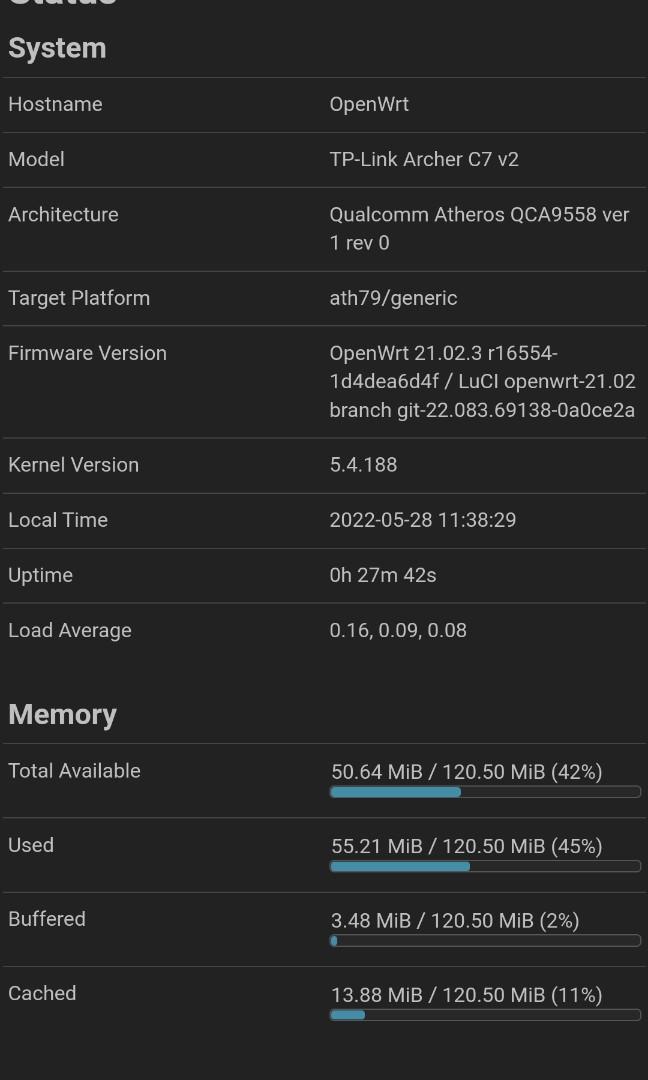Screen dimensions: 648x1080
Task: Click the local time 2022-05-28 value
Action: [x=423, y=520]
